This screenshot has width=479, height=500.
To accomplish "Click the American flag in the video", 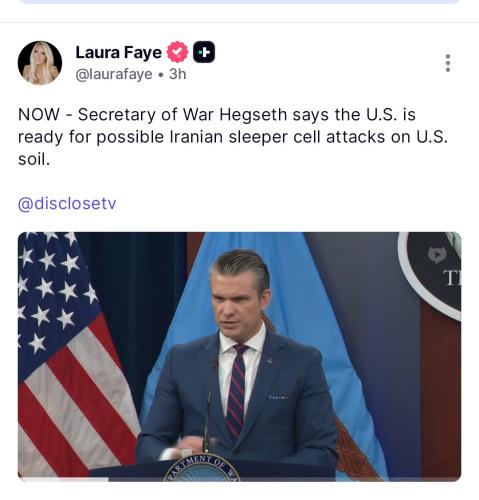I will click(x=75, y=353).
